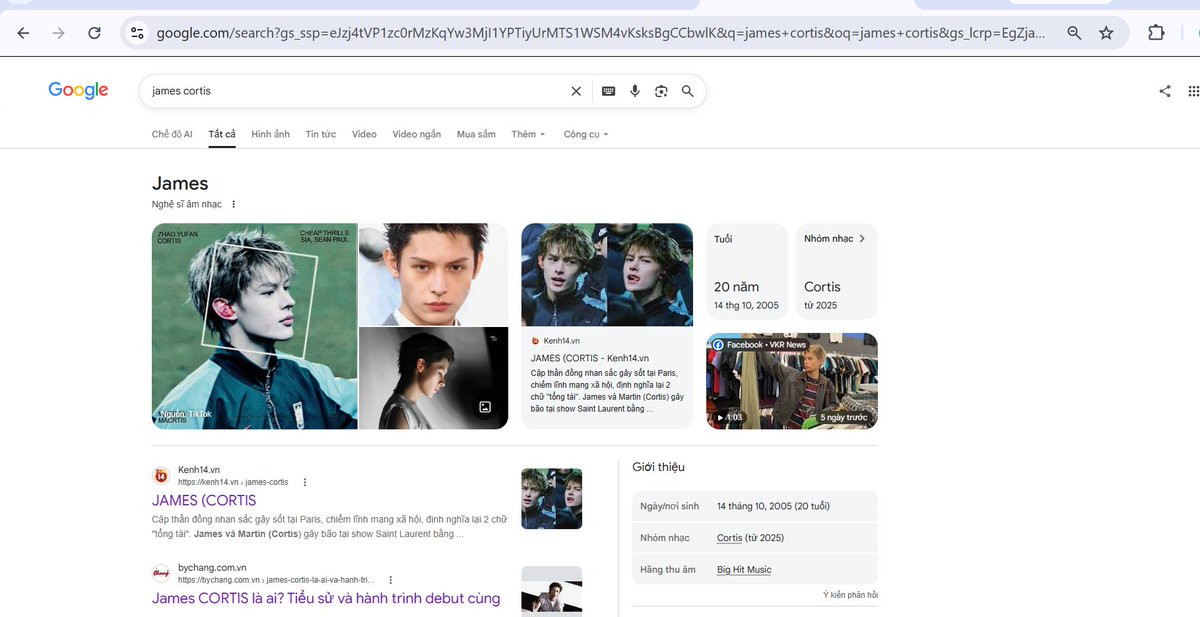Click the browser forward arrow
Viewport: 1200px width, 617px height.
(x=58, y=33)
